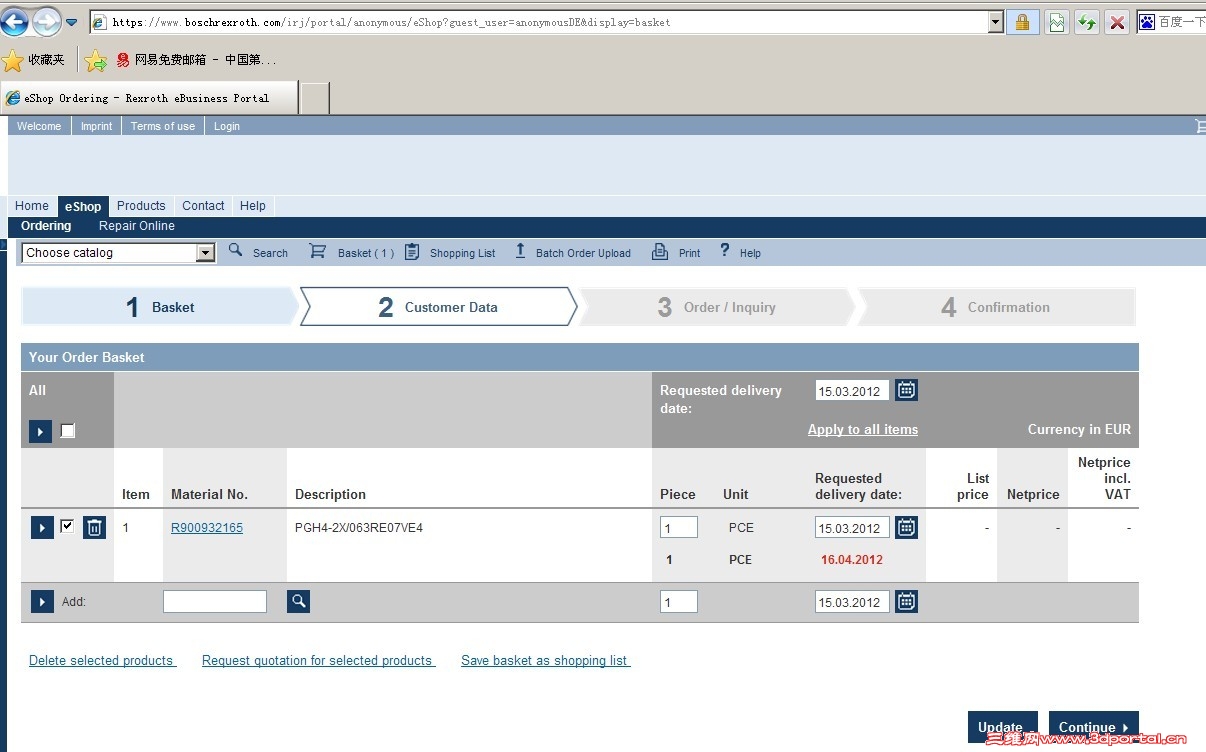Click Apply to all items link

point(863,430)
